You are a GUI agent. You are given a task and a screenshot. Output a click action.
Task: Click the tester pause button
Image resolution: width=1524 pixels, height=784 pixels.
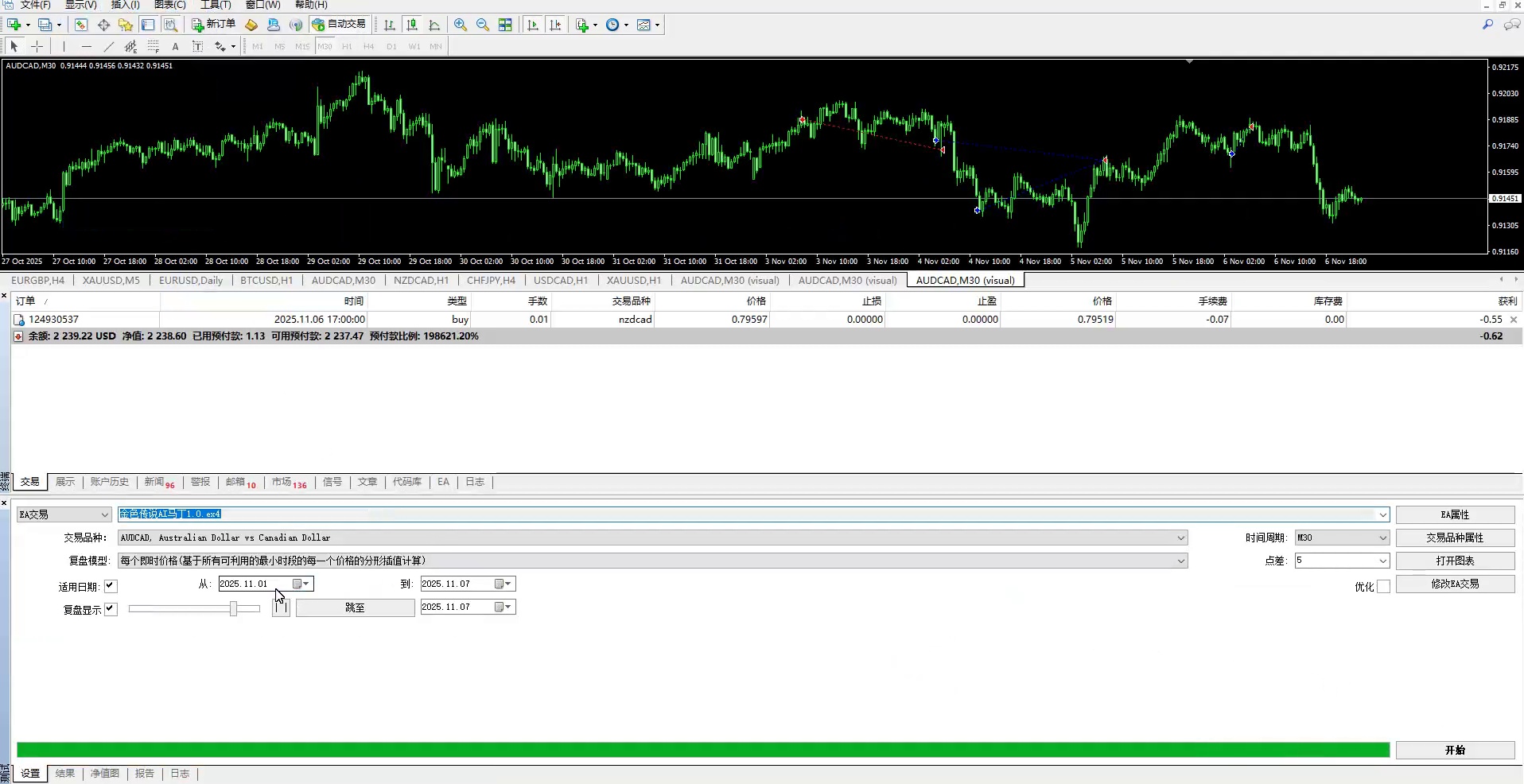point(281,608)
